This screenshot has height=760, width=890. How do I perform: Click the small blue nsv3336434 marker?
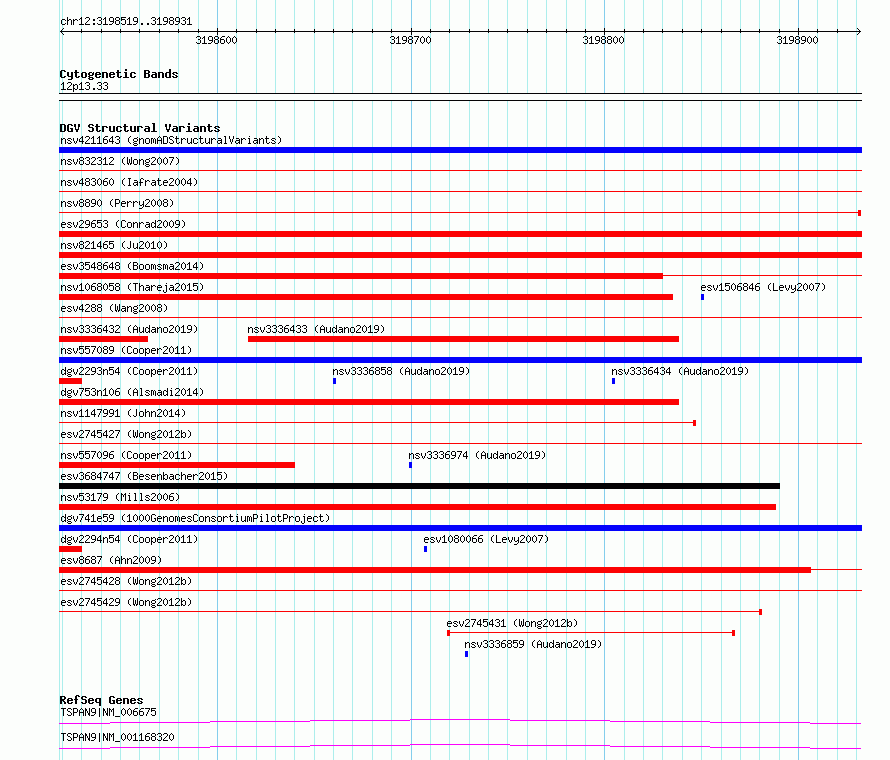click(x=613, y=381)
